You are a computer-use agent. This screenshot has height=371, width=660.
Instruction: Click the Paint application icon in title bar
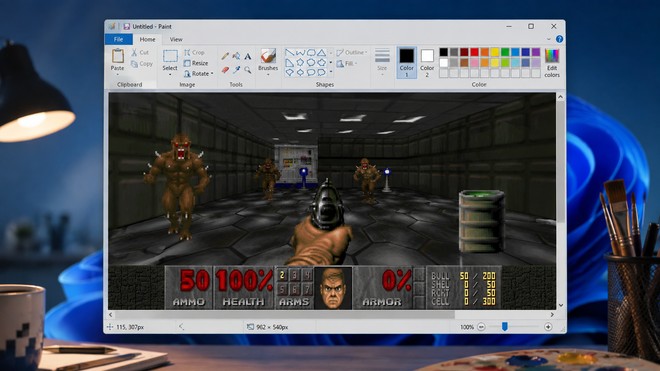click(112, 27)
